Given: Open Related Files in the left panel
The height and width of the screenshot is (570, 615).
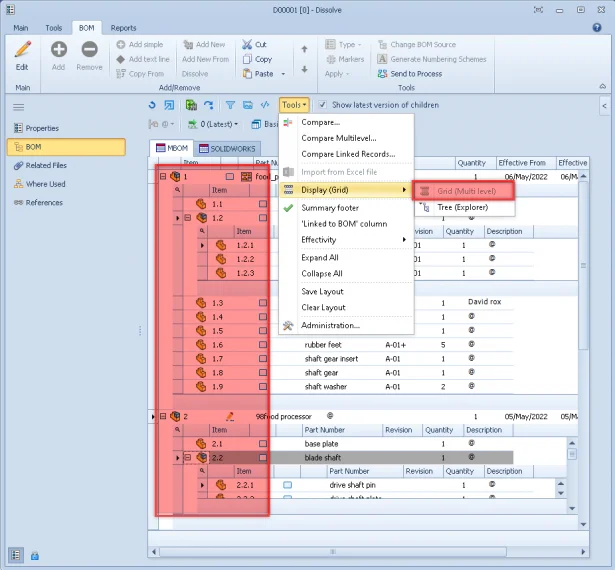Looking at the screenshot, I should [46, 166].
